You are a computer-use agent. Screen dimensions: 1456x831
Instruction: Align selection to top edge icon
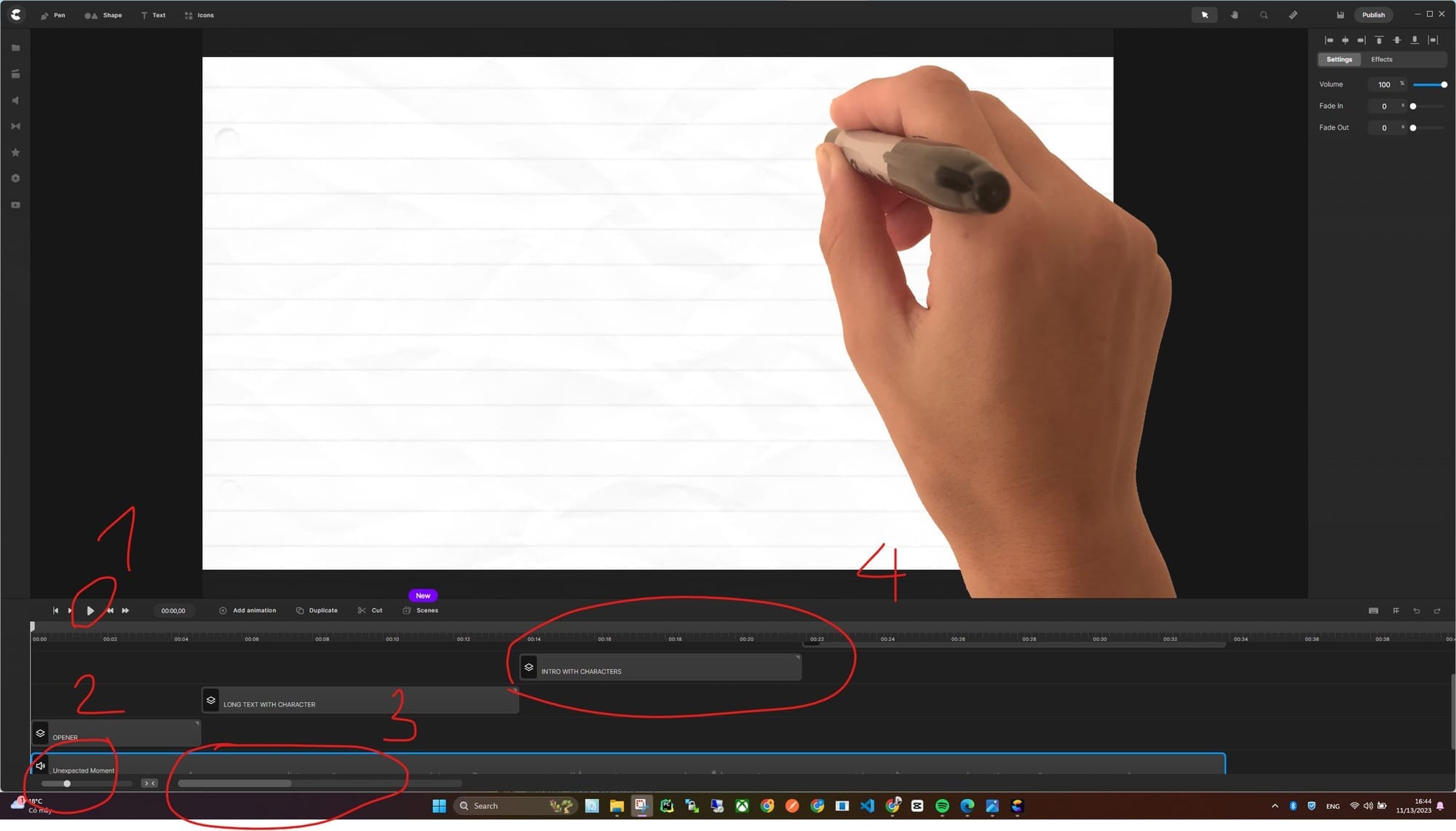coord(1379,41)
